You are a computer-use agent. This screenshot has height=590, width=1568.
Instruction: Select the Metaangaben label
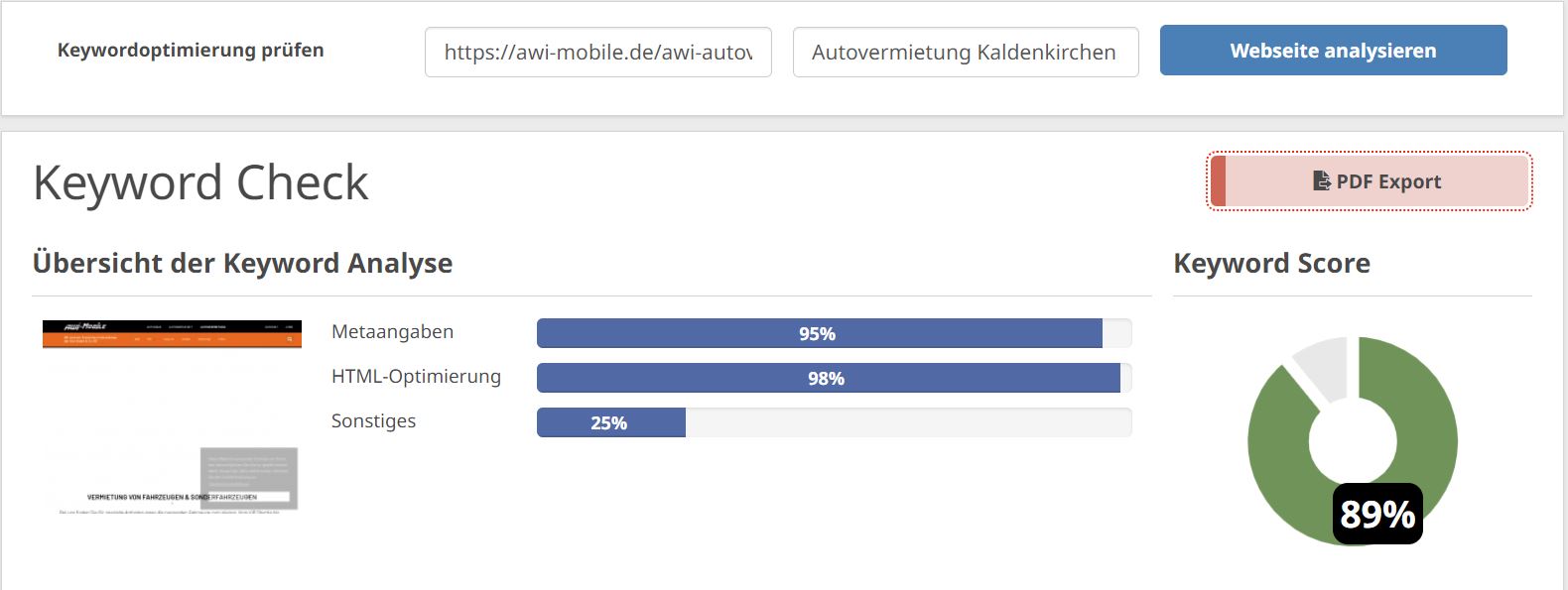(393, 332)
